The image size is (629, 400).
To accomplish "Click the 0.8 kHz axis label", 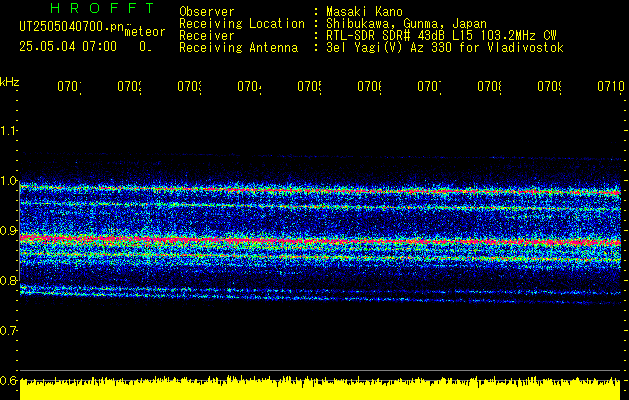I will (x=8, y=280).
